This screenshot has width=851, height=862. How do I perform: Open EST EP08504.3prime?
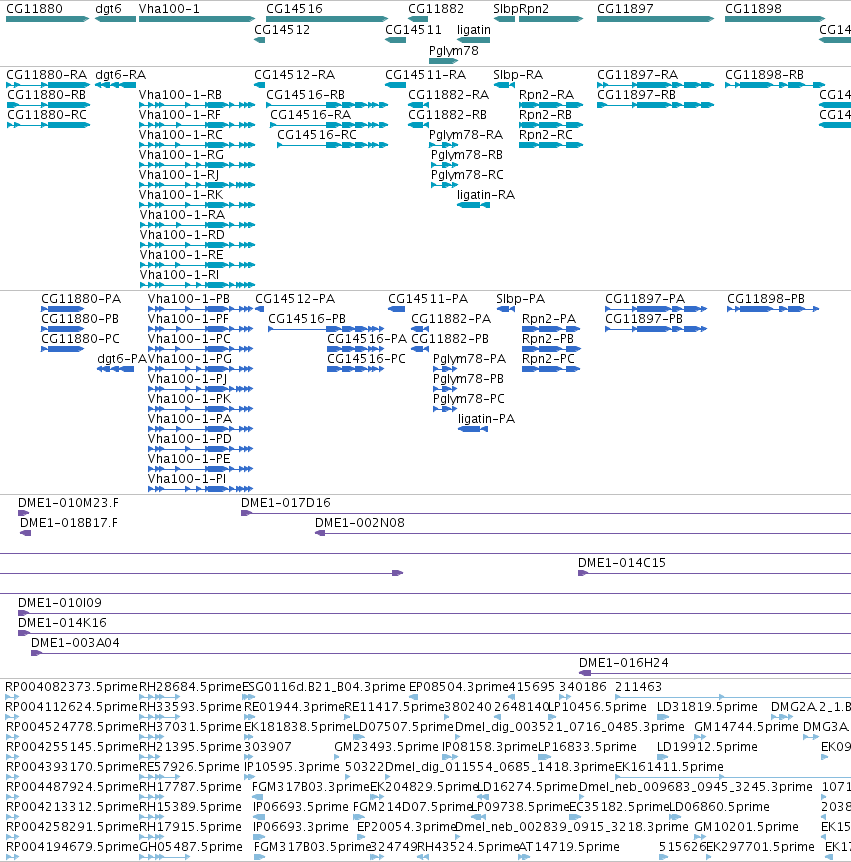[458, 687]
